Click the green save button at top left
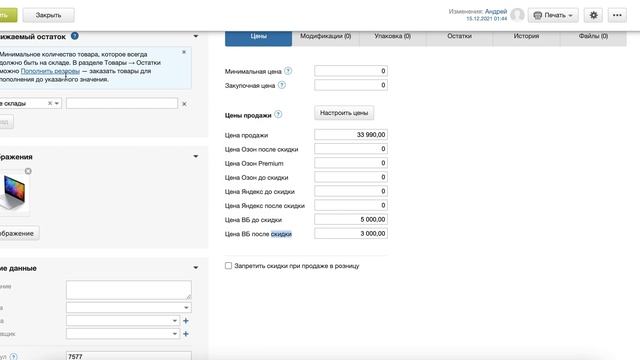The width and height of the screenshot is (640, 360). [8, 15]
